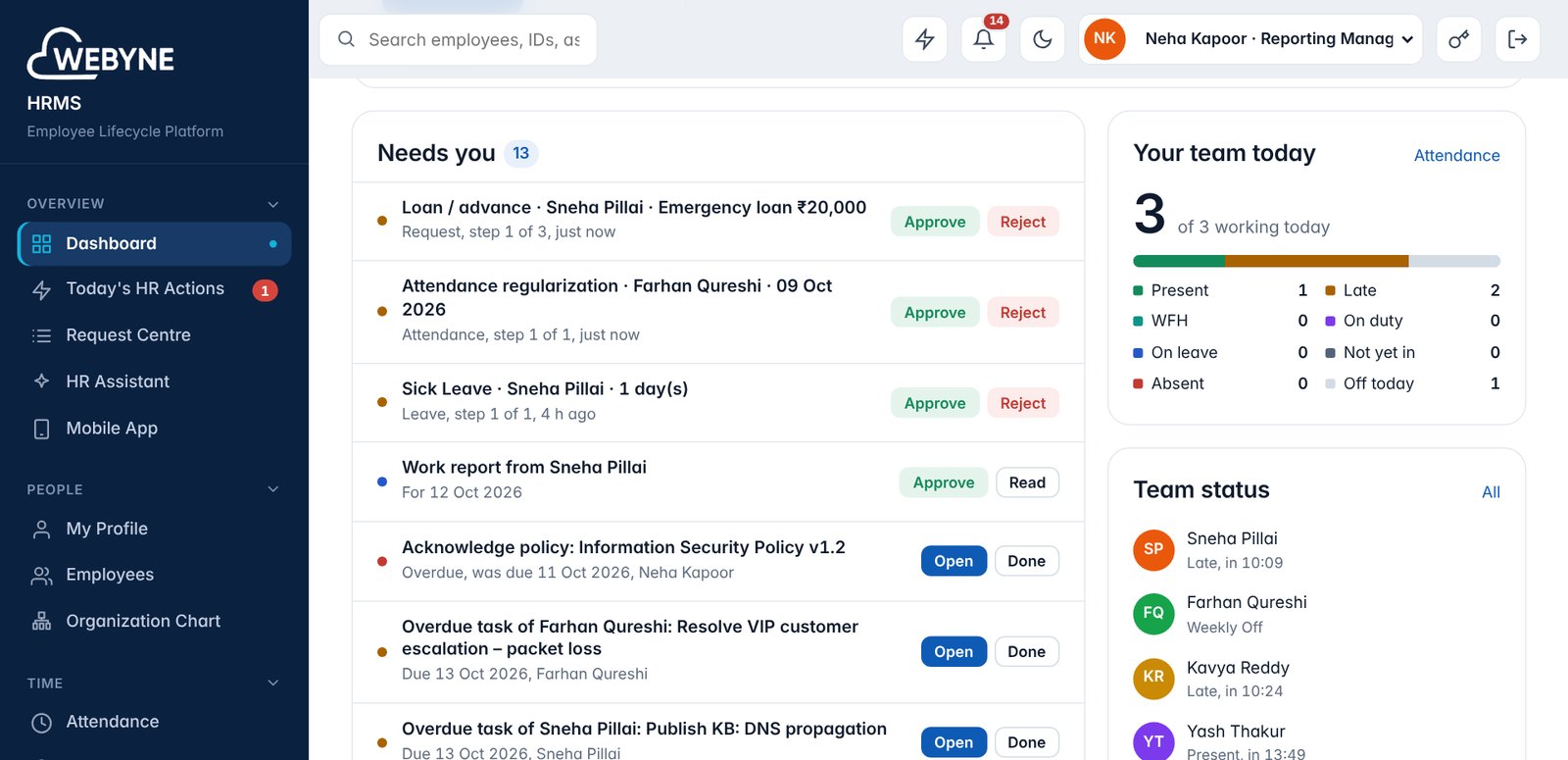The width and height of the screenshot is (1568, 760).
Task: Click the All link in Team status
Action: coord(1491,492)
